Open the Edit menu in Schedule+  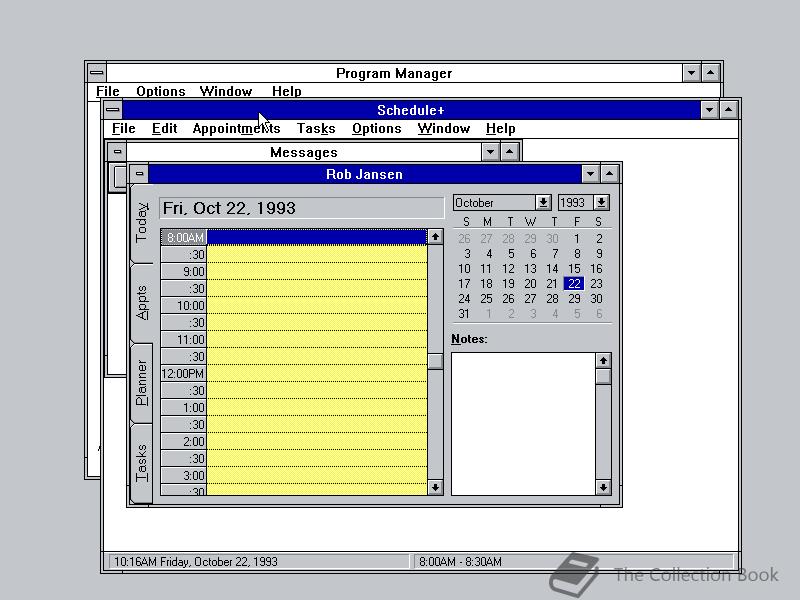164,129
